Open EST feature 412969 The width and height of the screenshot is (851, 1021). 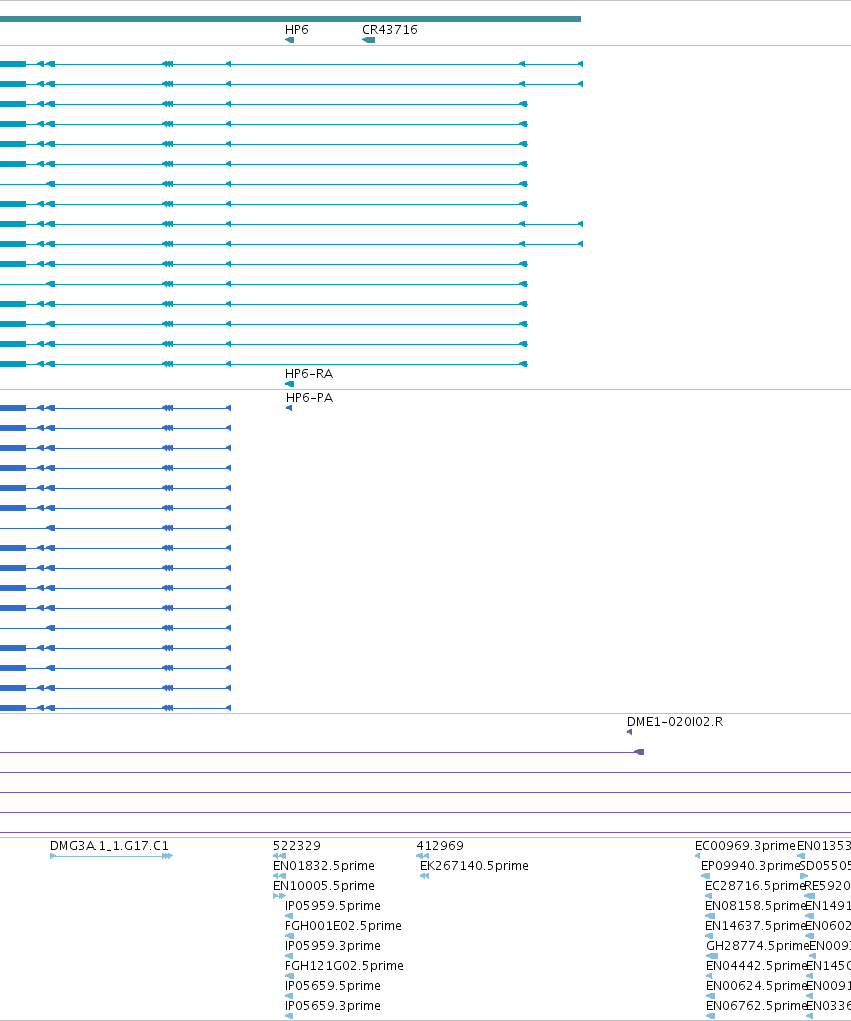pos(440,846)
